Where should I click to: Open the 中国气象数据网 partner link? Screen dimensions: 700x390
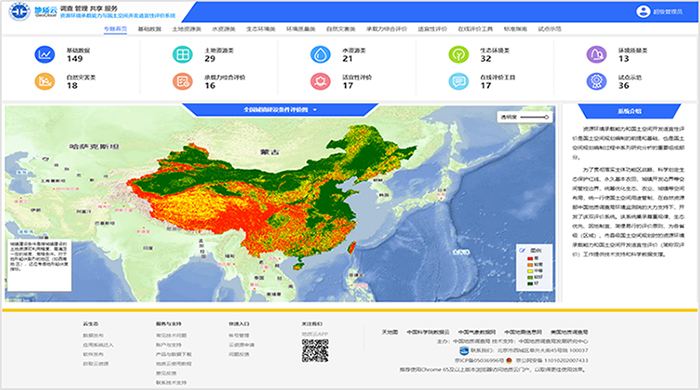[x=477, y=332]
